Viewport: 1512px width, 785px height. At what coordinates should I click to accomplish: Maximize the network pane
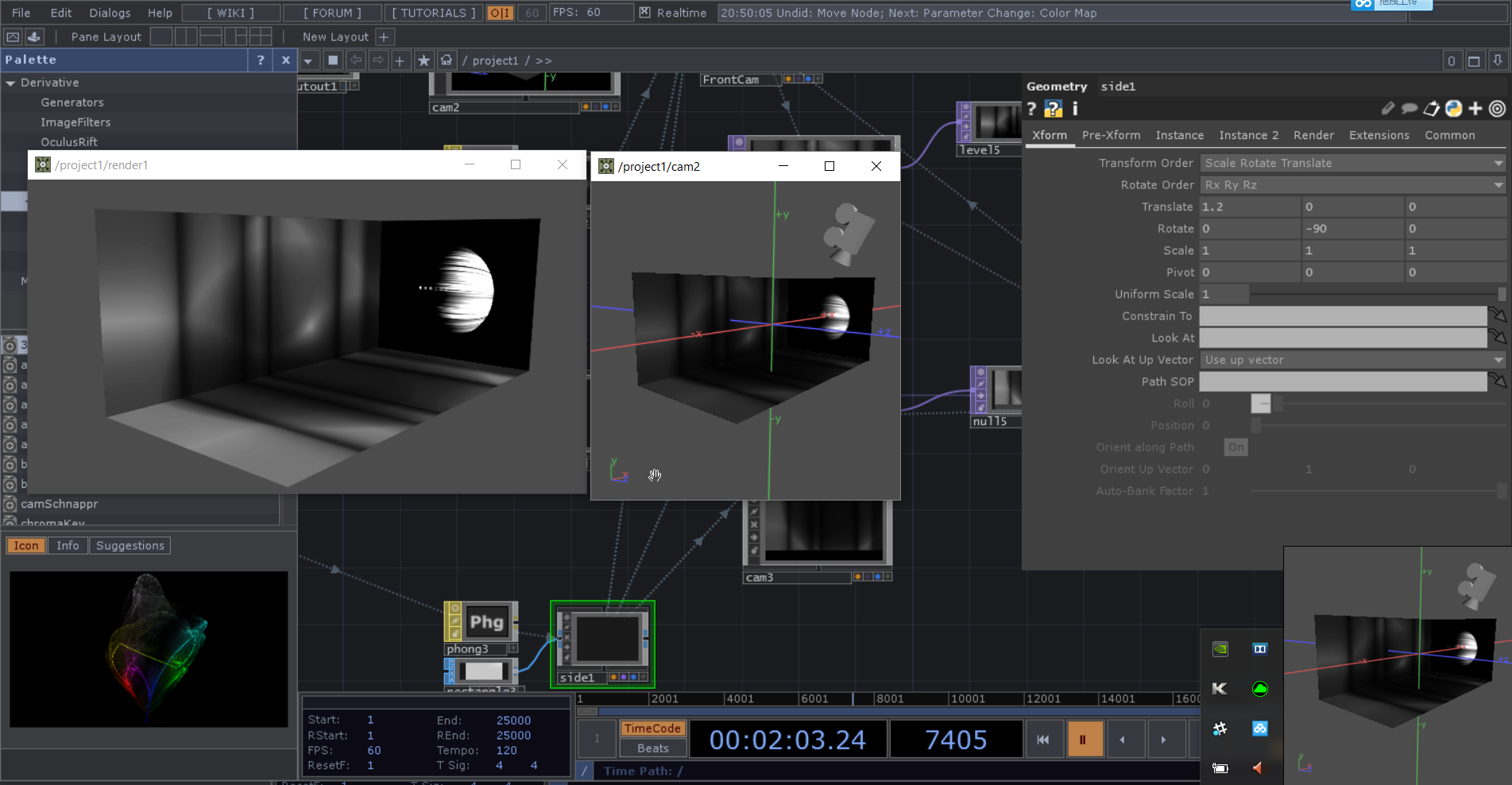click(1474, 60)
